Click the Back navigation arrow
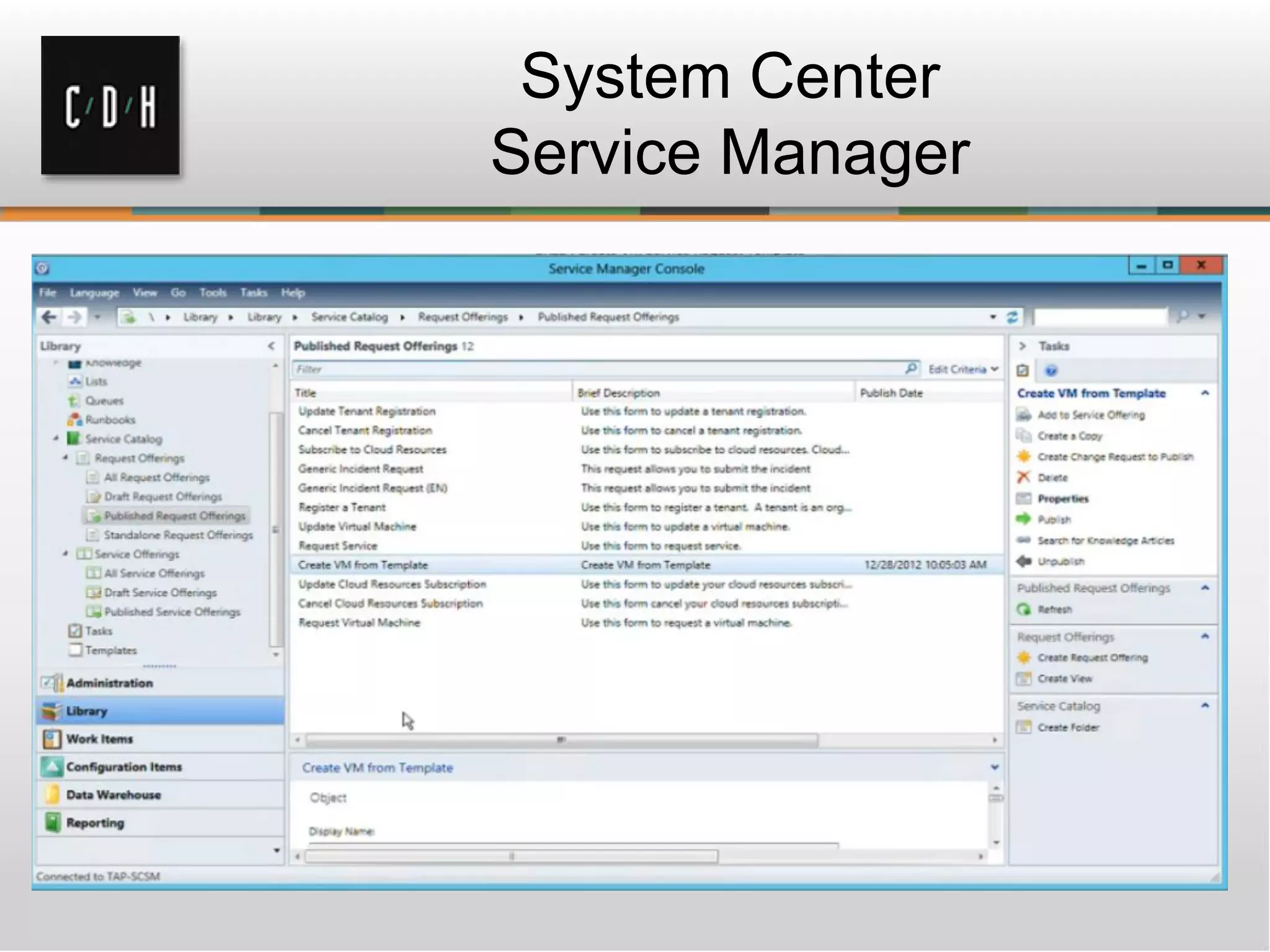 [49, 317]
